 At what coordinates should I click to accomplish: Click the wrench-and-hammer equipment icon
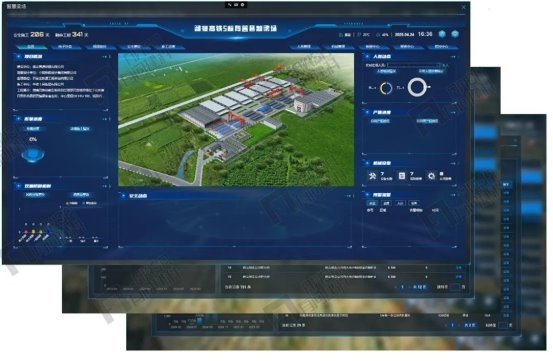372,176
